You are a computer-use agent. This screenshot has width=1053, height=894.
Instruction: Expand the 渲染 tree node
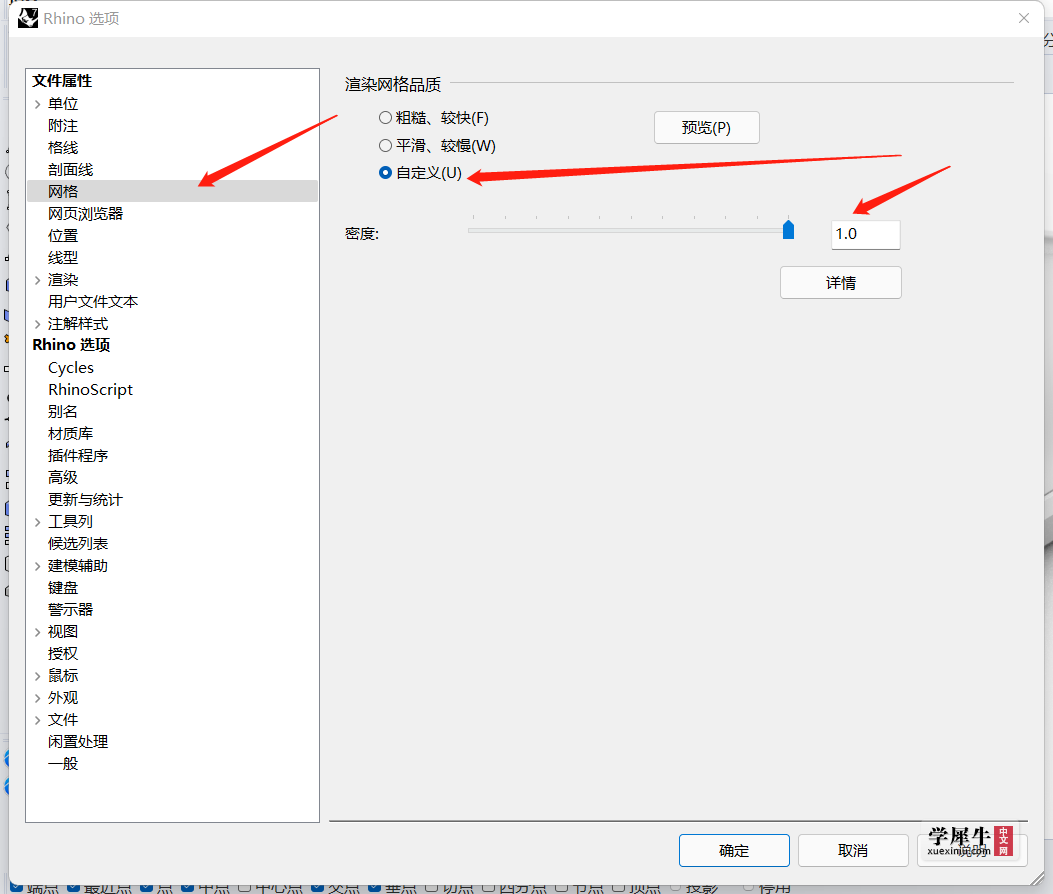[x=38, y=280]
